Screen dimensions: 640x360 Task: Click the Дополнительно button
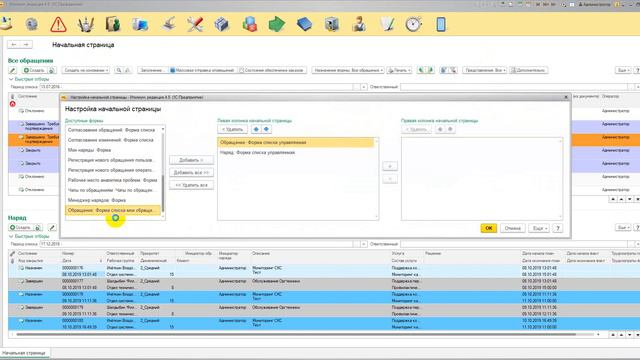529,70
